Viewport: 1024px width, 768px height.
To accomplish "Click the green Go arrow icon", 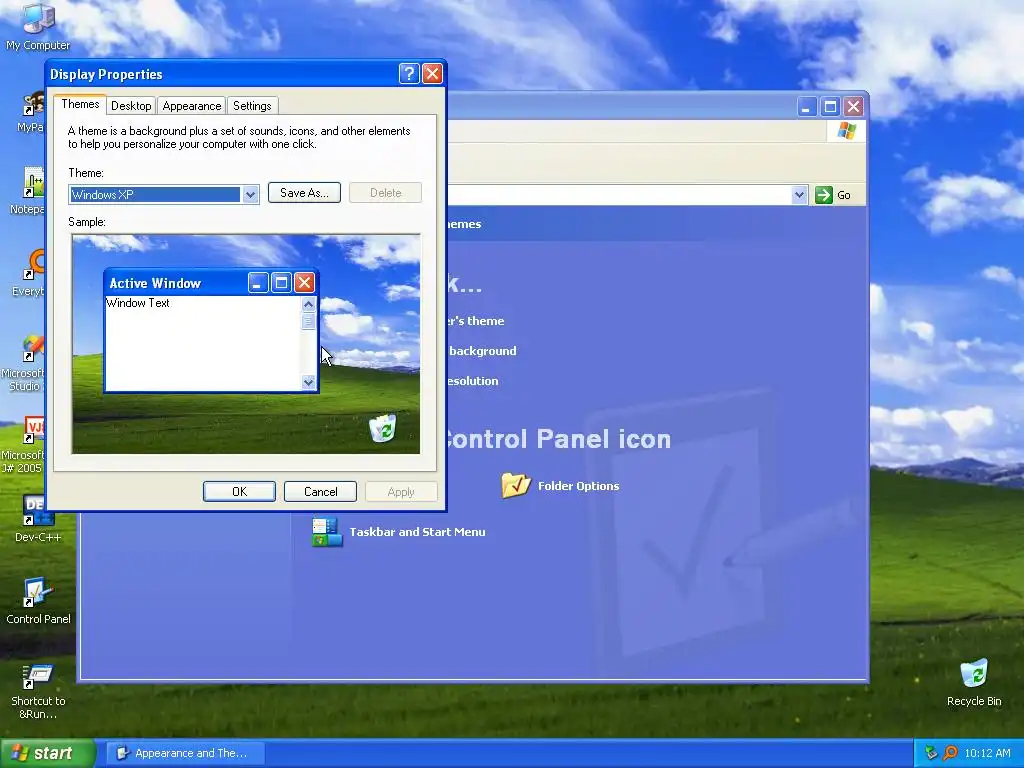I will [824, 195].
